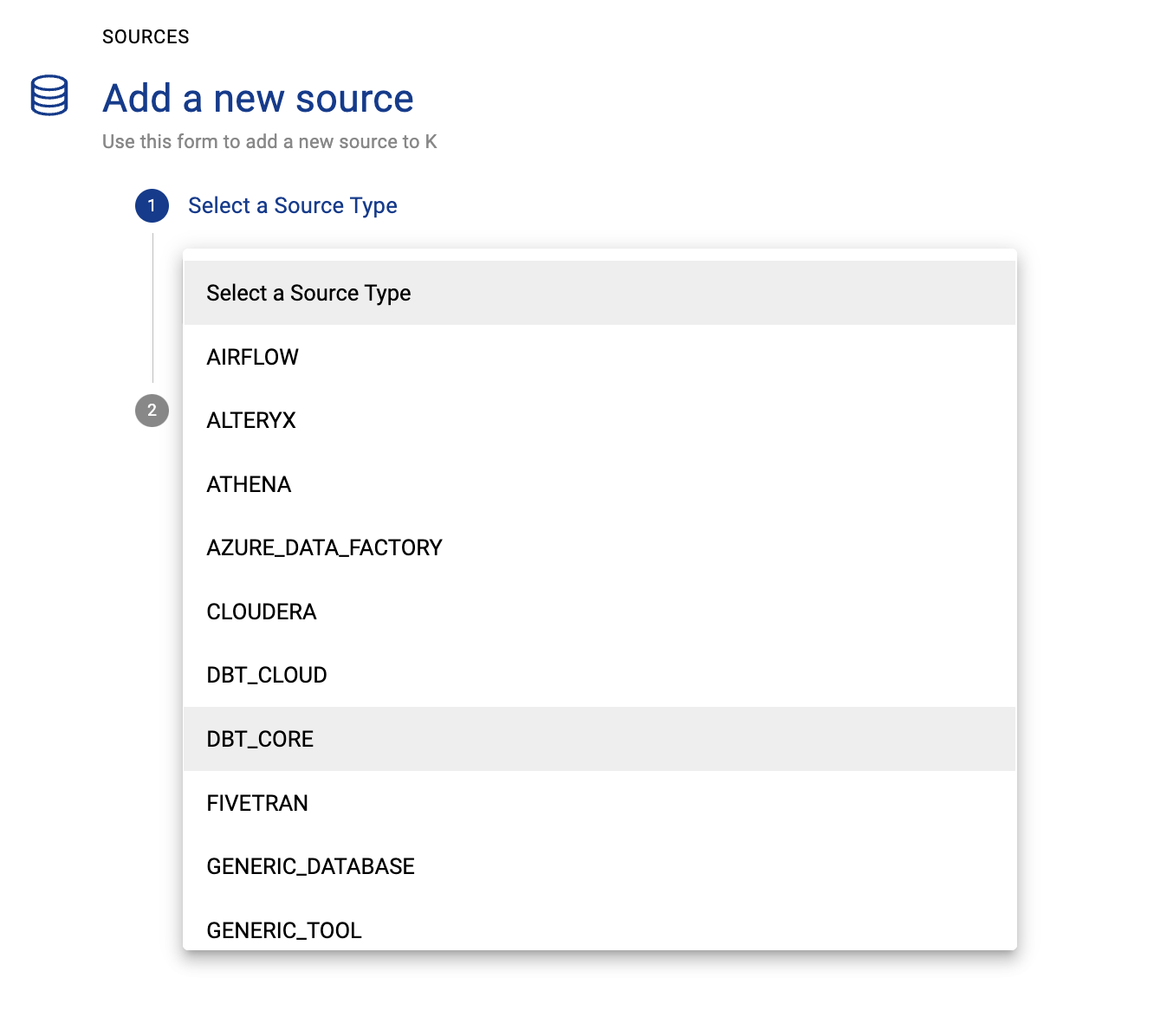The image size is (1154, 1036).
Task: Pick DBT_CLOUD from the list
Action: tap(267, 676)
